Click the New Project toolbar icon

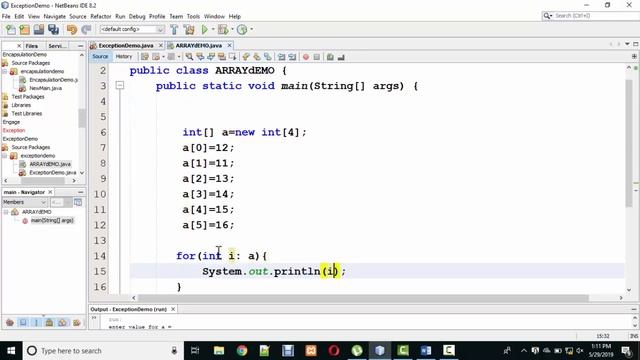24,29
